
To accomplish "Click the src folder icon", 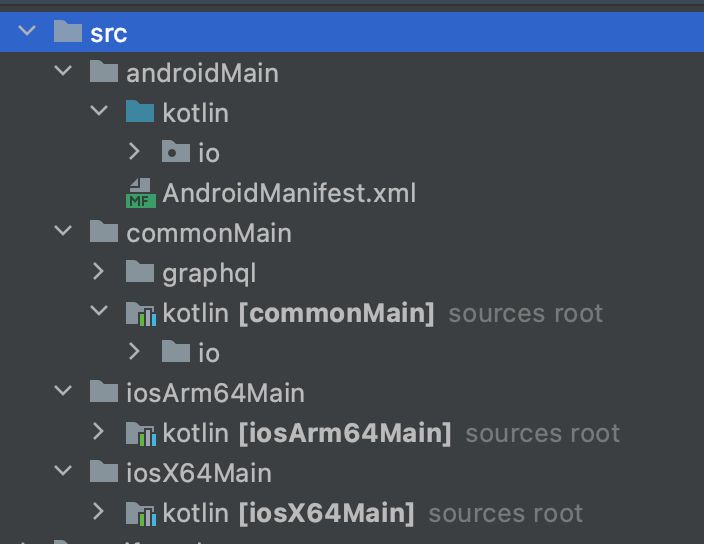I will tap(67, 31).
